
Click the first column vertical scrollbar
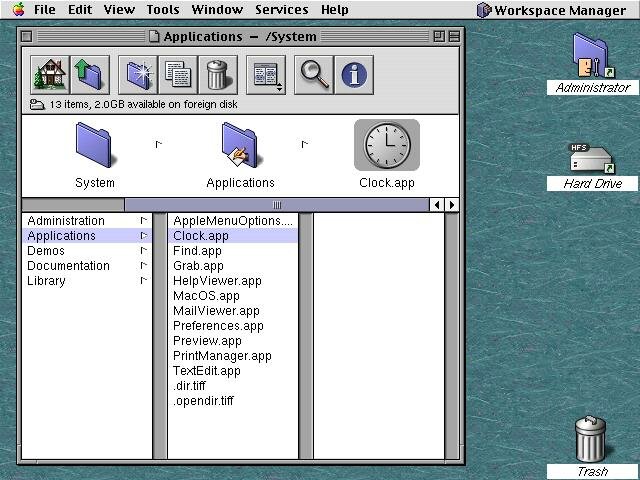click(x=160, y=336)
